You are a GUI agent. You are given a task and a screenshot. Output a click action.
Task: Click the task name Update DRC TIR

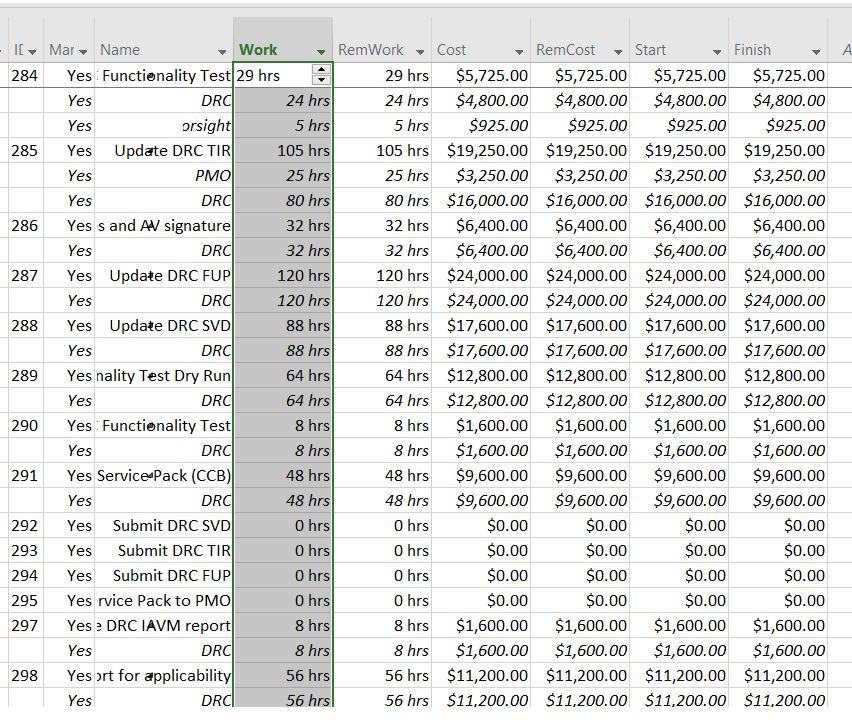[172, 150]
